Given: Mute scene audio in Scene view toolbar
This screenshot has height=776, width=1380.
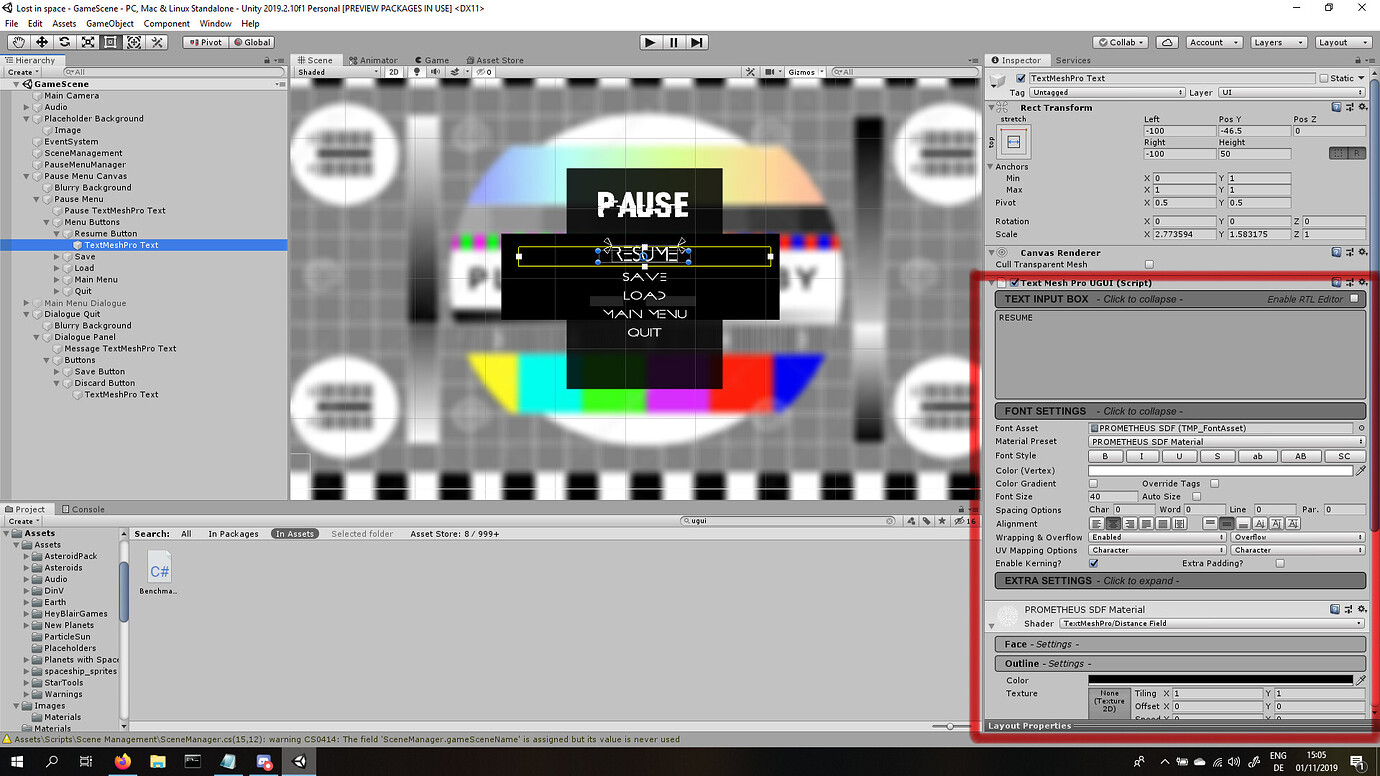Looking at the screenshot, I should pyautogui.click(x=435, y=71).
